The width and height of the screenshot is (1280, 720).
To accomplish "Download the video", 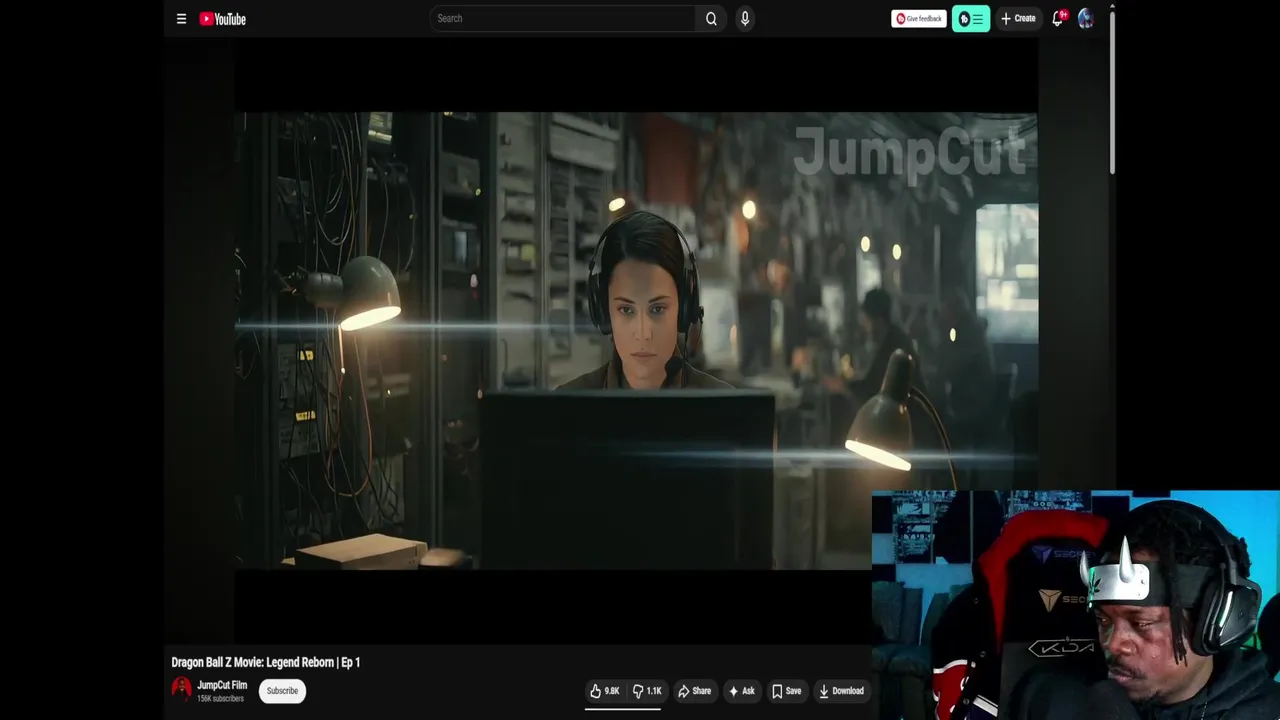I will [841, 691].
